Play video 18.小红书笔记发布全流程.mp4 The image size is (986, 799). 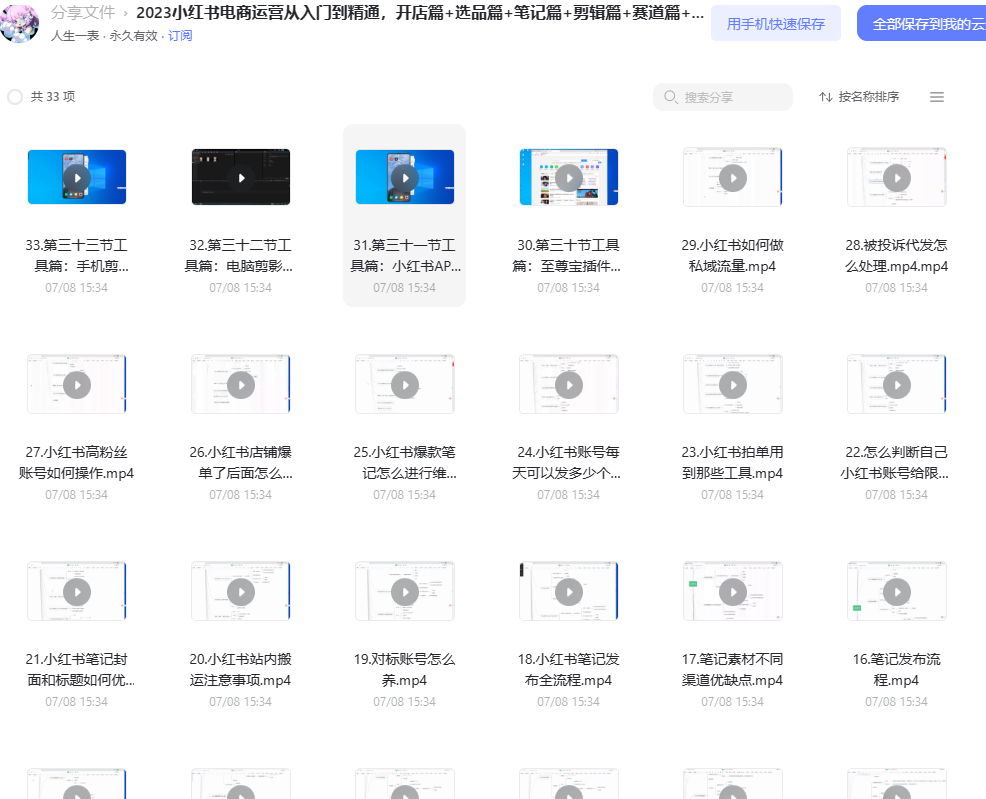point(568,592)
